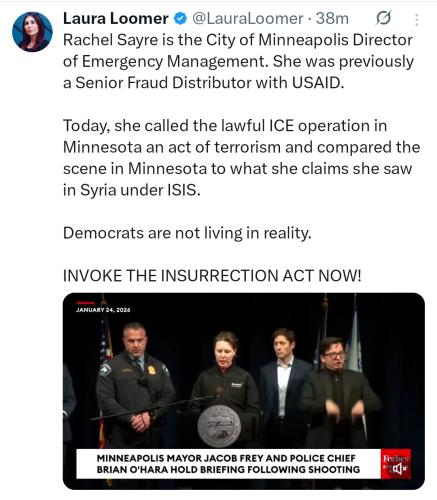The width and height of the screenshot is (437, 500).
Task: Click 'Democrats are not living in reality' line
Action: click(x=187, y=233)
